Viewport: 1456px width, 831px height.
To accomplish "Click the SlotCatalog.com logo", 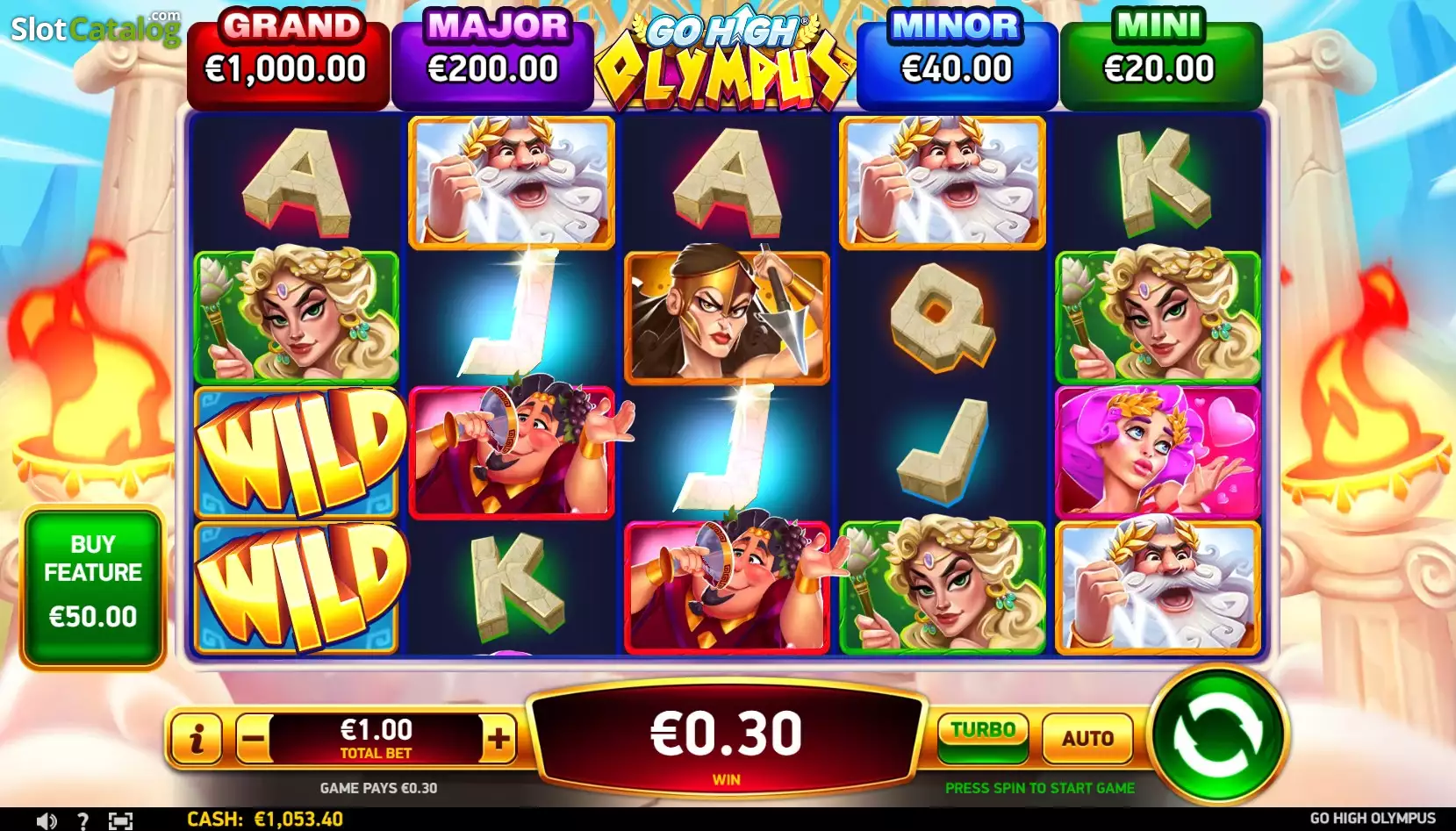I will [x=96, y=29].
